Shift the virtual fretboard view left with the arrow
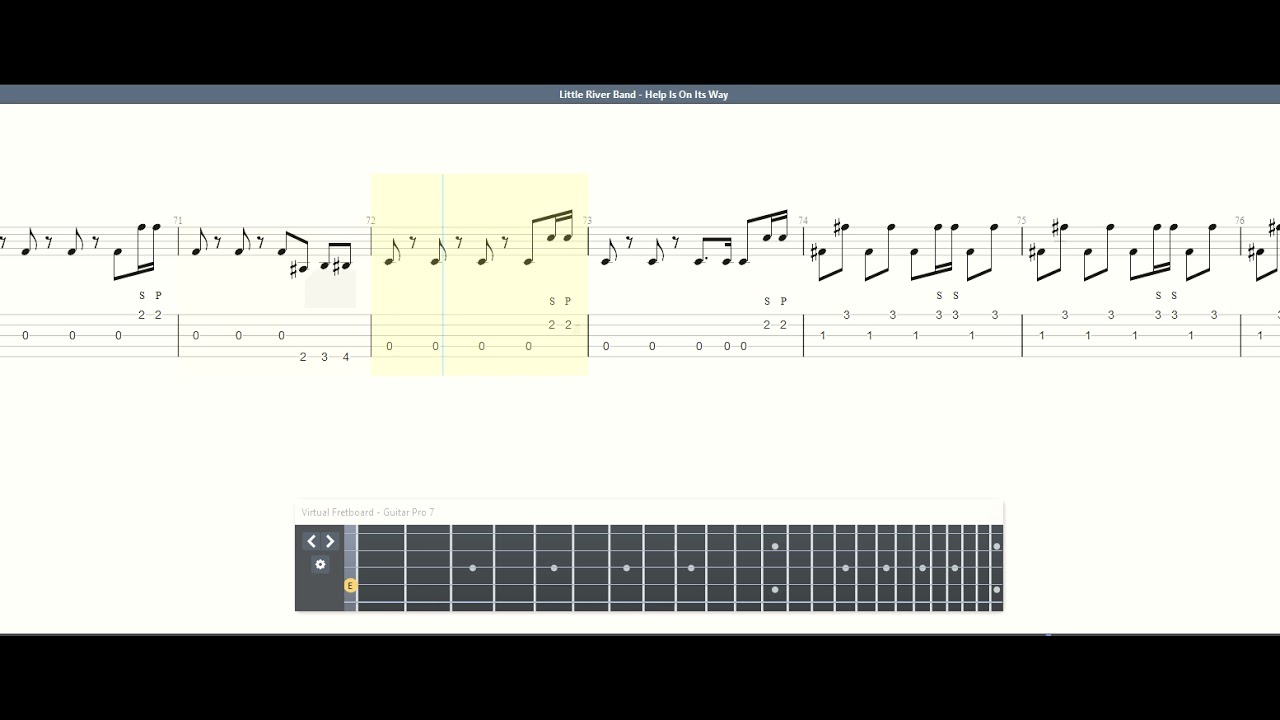 (x=311, y=541)
